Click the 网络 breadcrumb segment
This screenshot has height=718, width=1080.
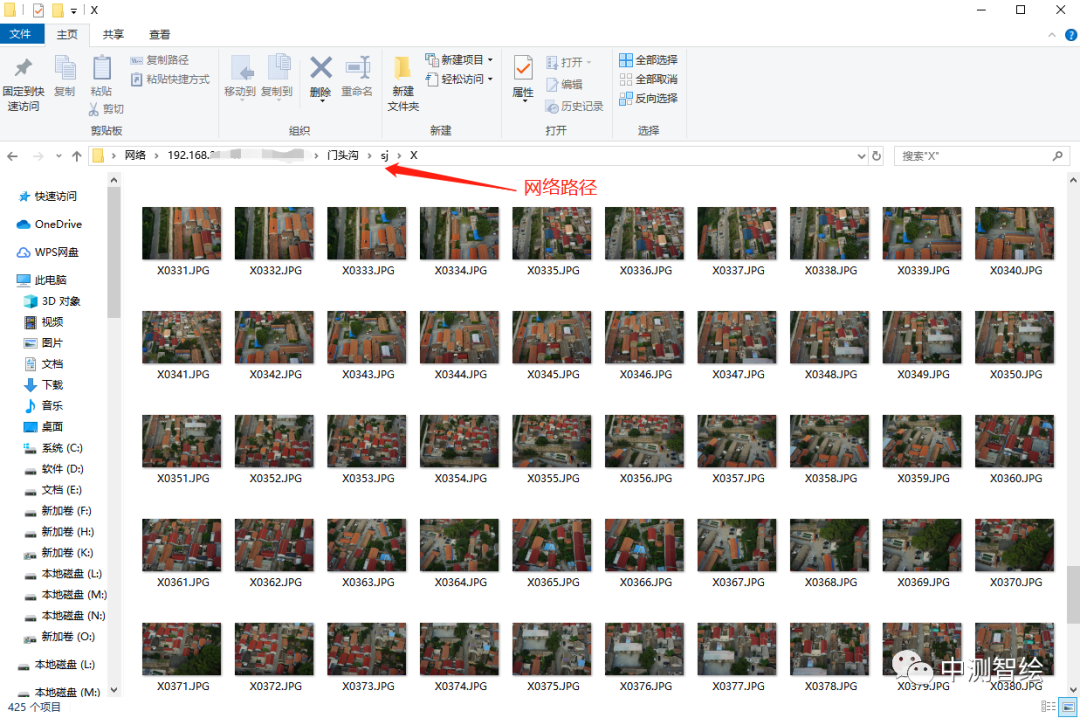[135, 156]
